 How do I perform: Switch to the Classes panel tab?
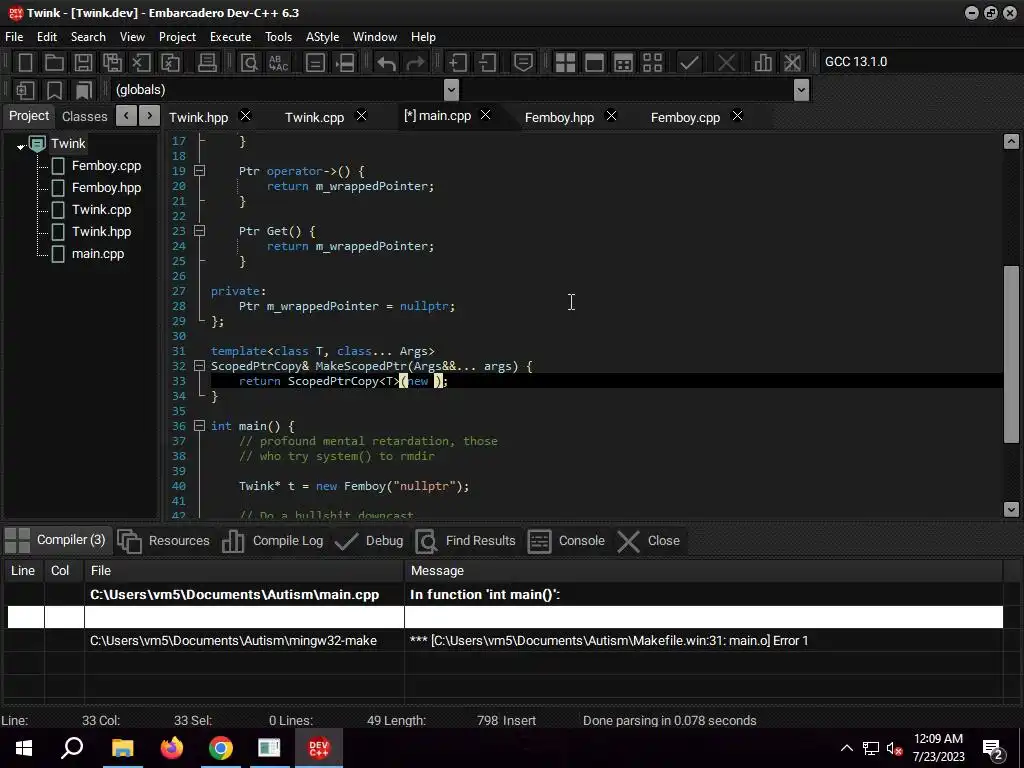tap(84, 117)
